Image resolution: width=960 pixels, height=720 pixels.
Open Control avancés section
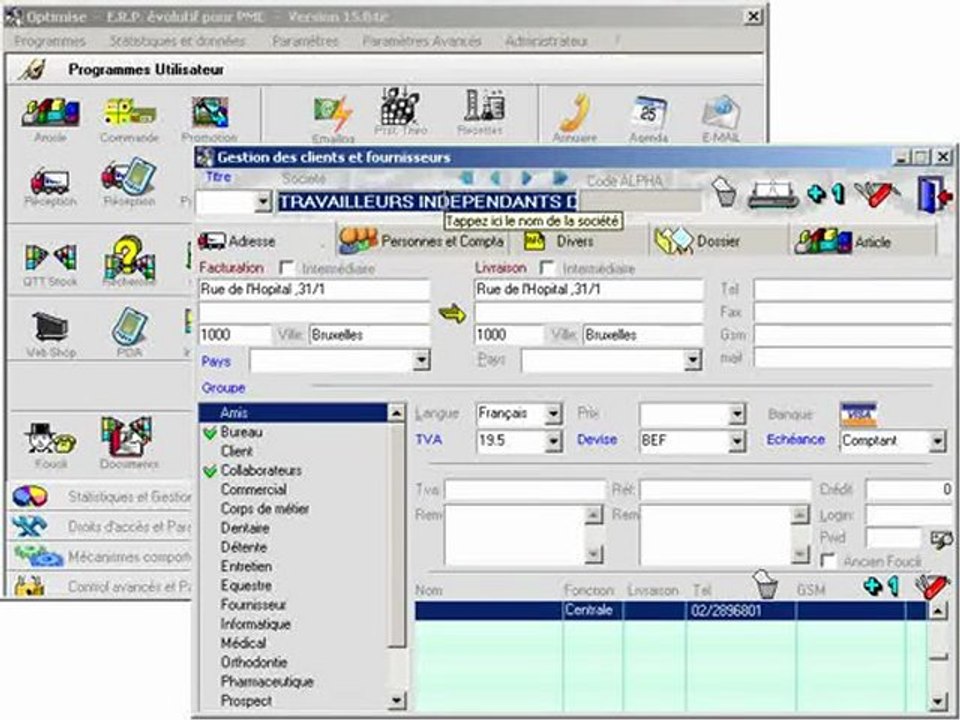[x=101, y=586]
